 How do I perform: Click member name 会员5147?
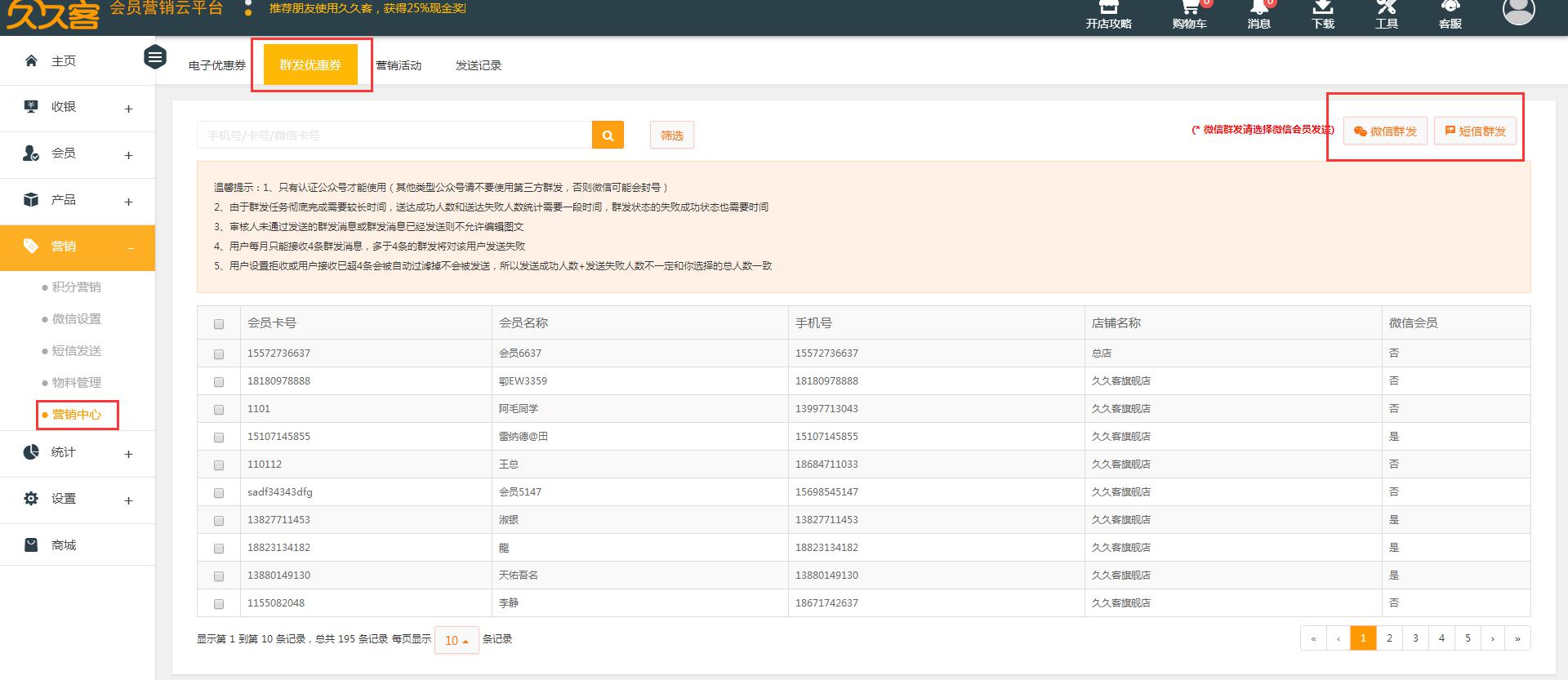520,492
